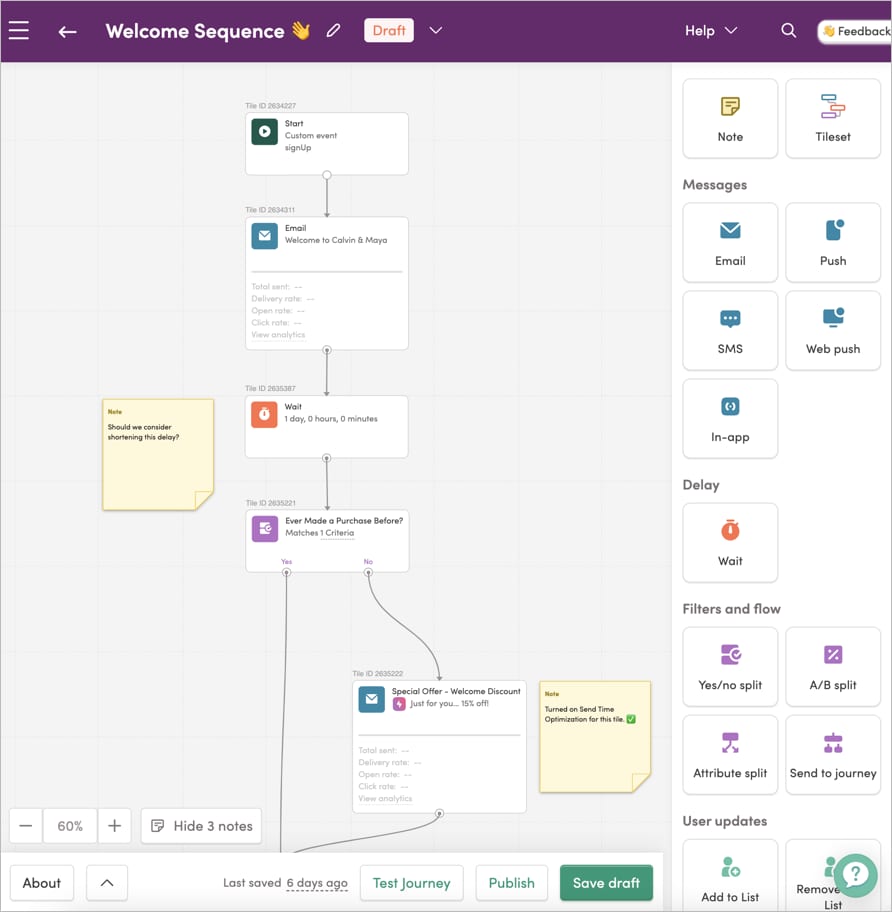Click the No branch connector node
Viewport: 892px width, 912px height.
pos(368,573)
